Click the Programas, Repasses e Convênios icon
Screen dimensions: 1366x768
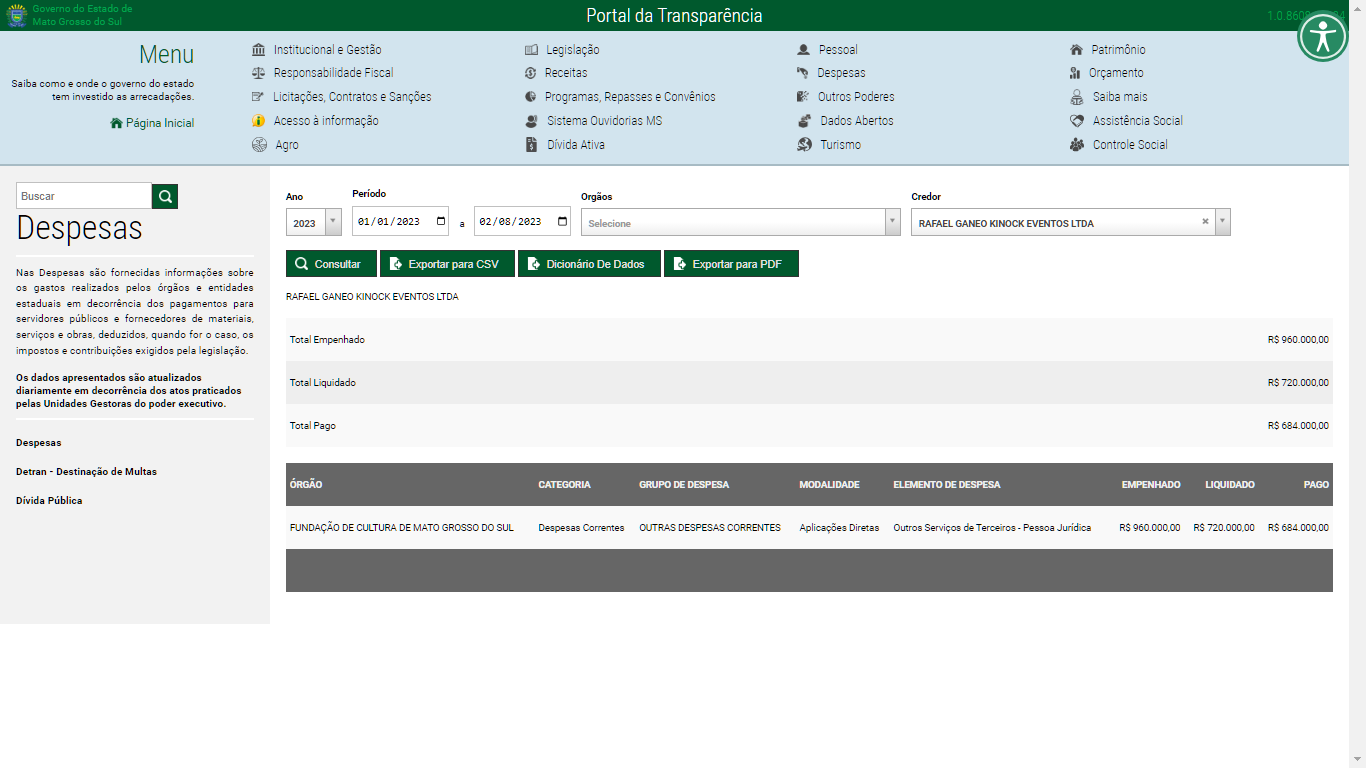point(531,97)
